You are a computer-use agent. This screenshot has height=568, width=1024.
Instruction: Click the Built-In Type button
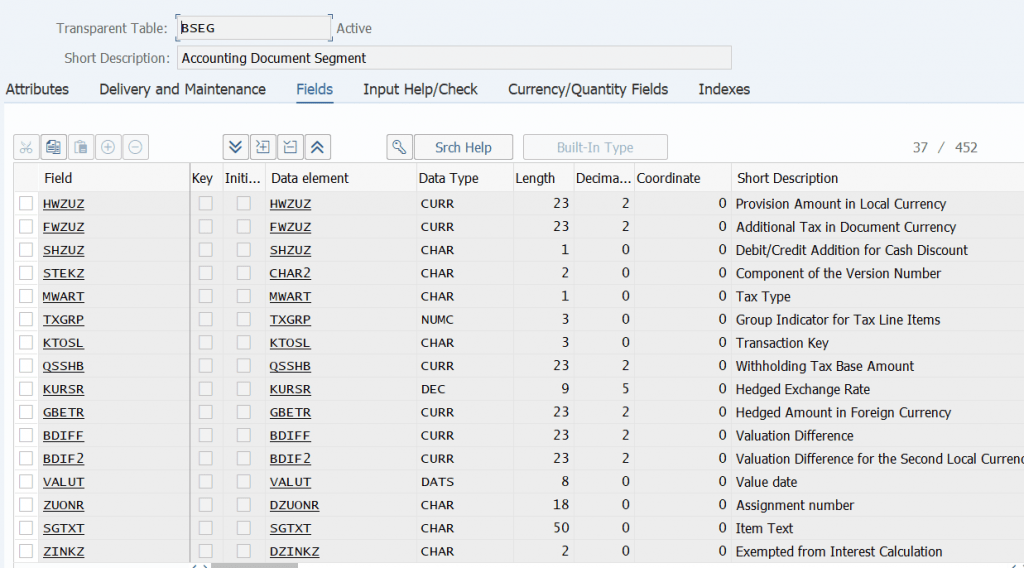pyautogui.click(x=595, y=148)
